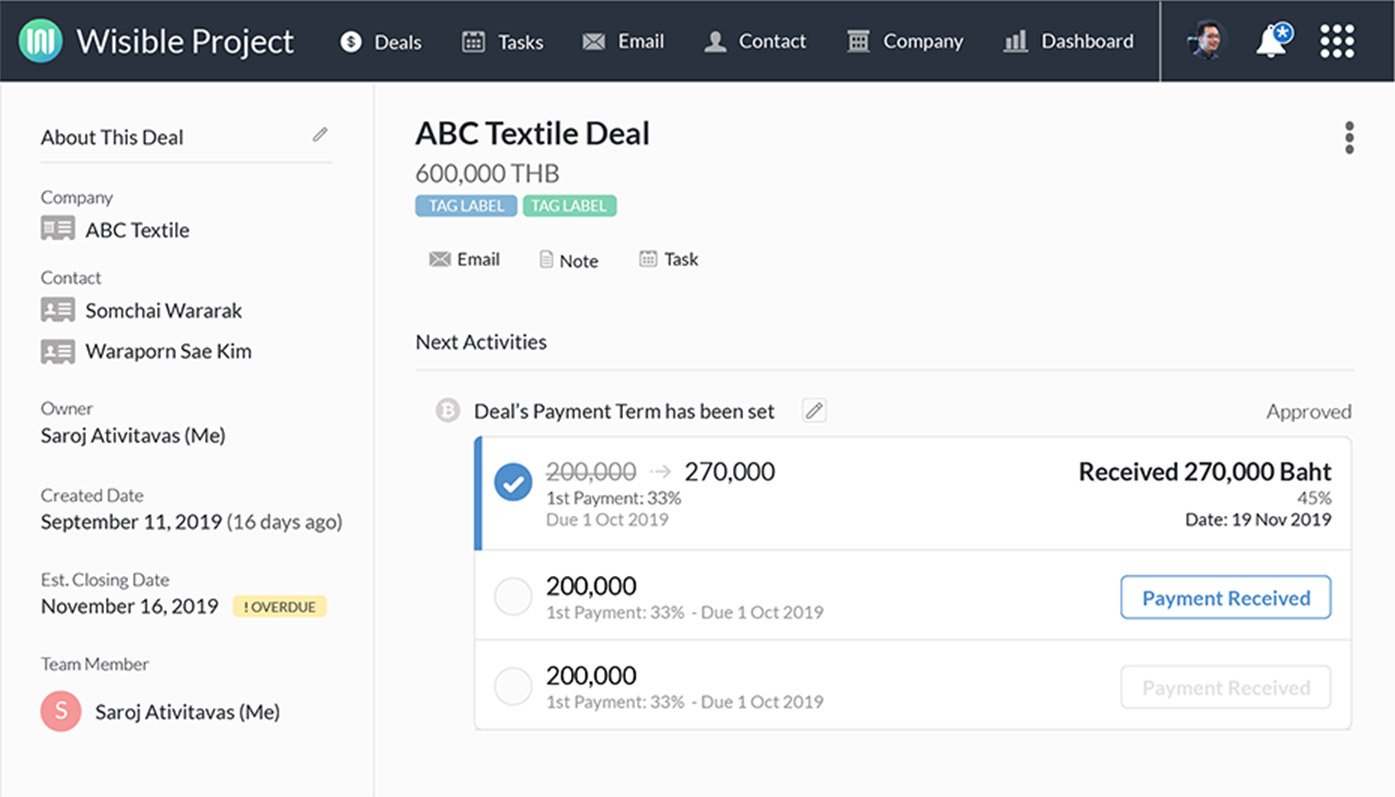Click Received 270,000 Baht text
Screen dimensions: 1395x797
(x=1205, y=471)
